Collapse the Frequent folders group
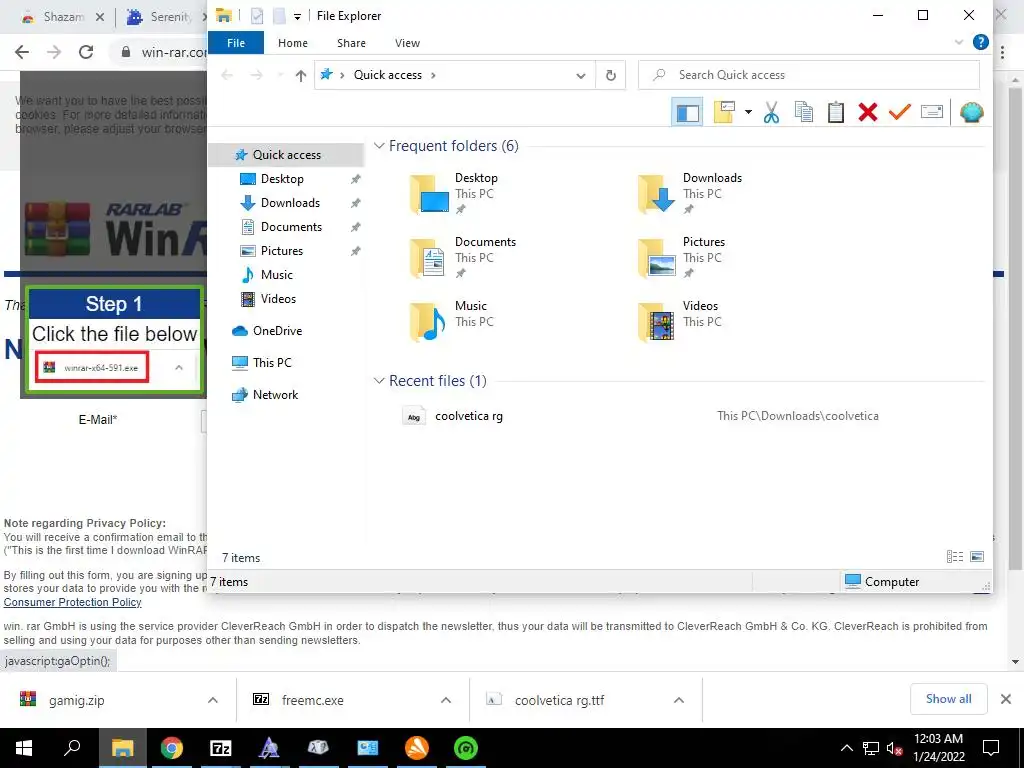This screenshot has width=1024, height=768. (x=379, y=146)
